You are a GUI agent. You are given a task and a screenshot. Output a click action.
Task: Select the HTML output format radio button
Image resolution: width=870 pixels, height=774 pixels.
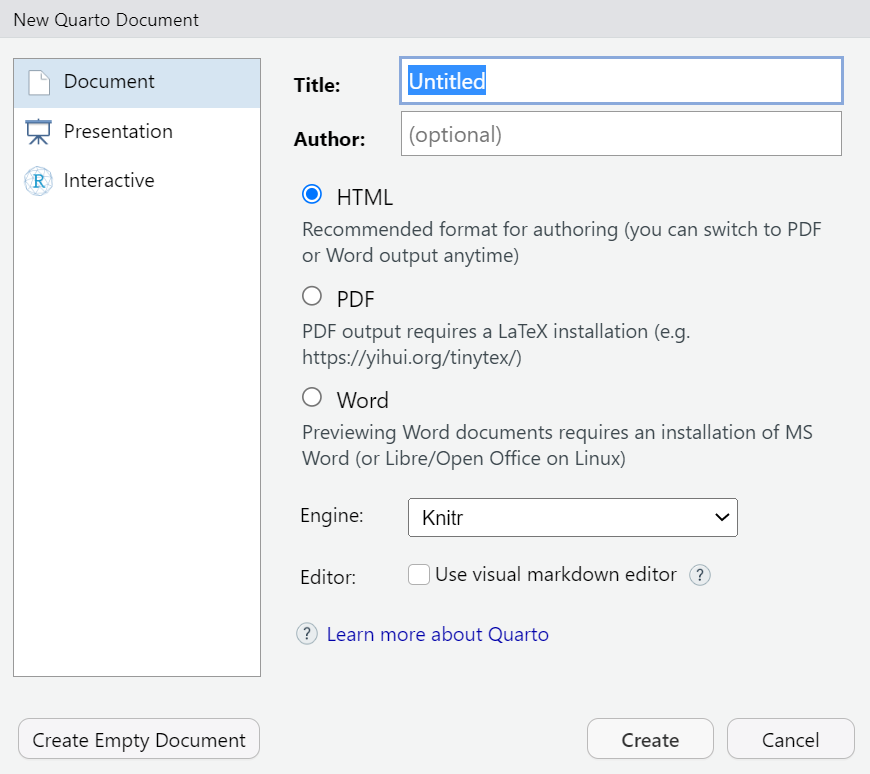pos(312,195)
